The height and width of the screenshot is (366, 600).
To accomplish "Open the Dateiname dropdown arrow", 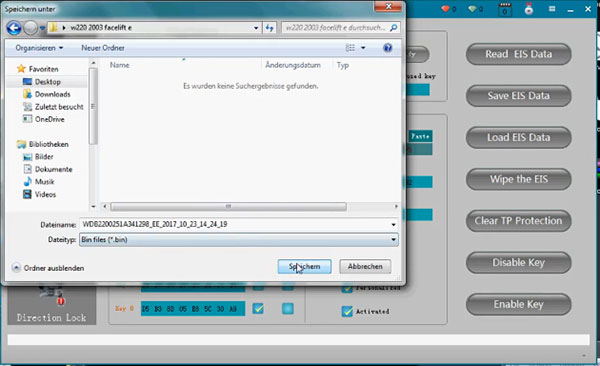I will [x=393, y=224].
